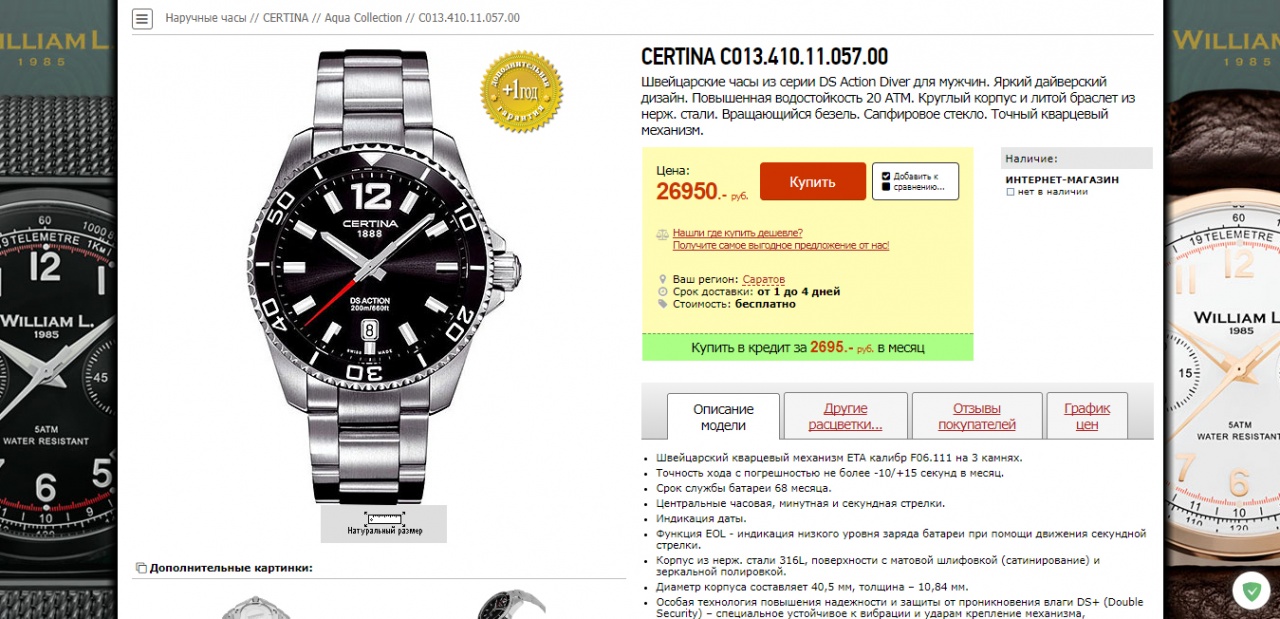Viewport: 1280px width, 619px height.
Task: Open Aqua Collection breadcrumb
Action: tap(361, 18)
